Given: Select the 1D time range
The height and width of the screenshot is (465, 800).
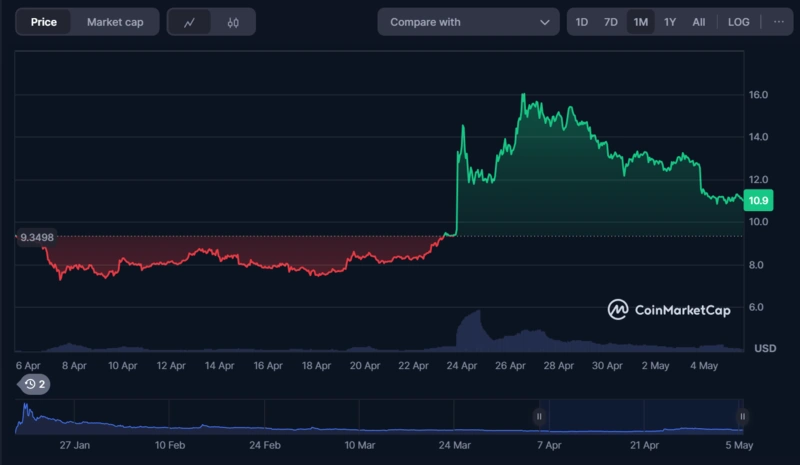Looking at the screenshot, I should click(582, 22).
